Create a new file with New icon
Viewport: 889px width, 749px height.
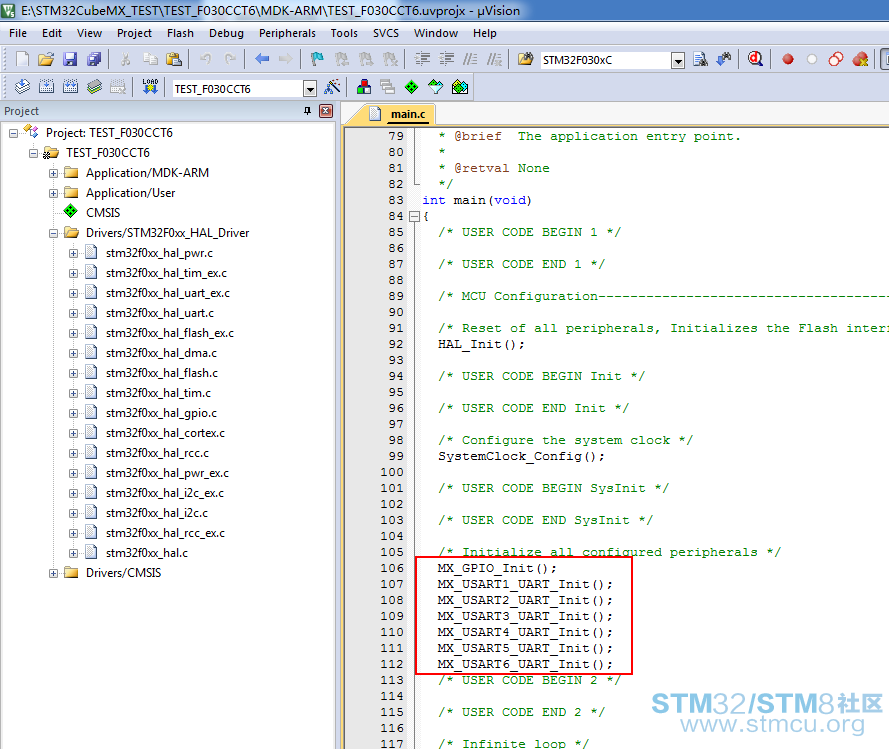(x=22, y=59)
